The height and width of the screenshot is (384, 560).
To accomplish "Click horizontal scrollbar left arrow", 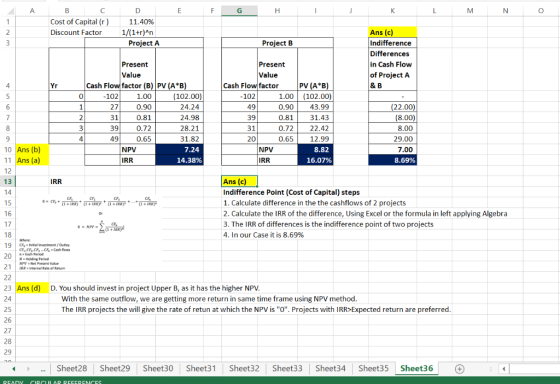I will 504,368.
